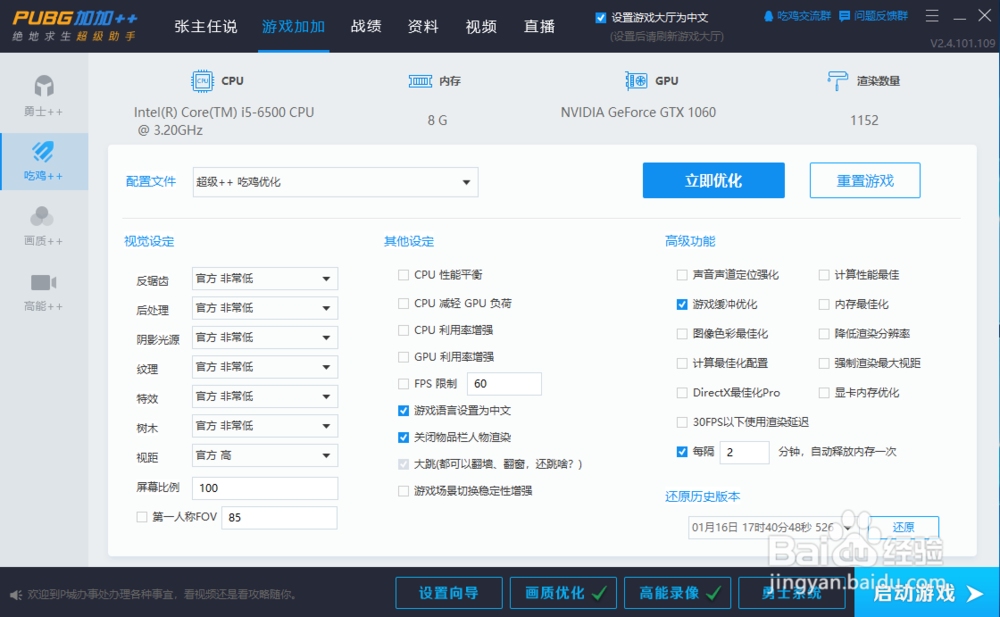
Task: Click the 立即优化 button
Action: tap(714, 181)
